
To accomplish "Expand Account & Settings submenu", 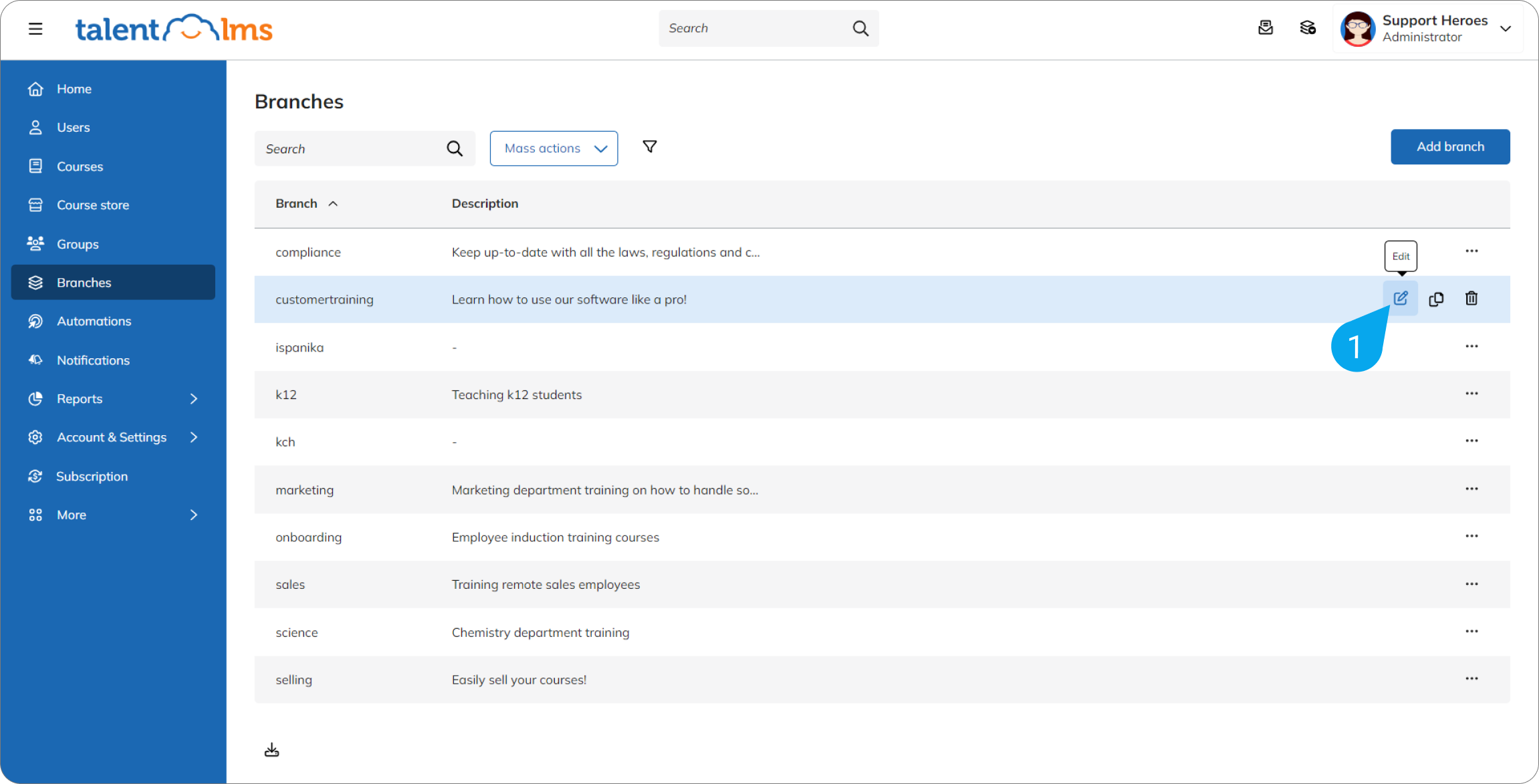I will click(x=194, y=437).
